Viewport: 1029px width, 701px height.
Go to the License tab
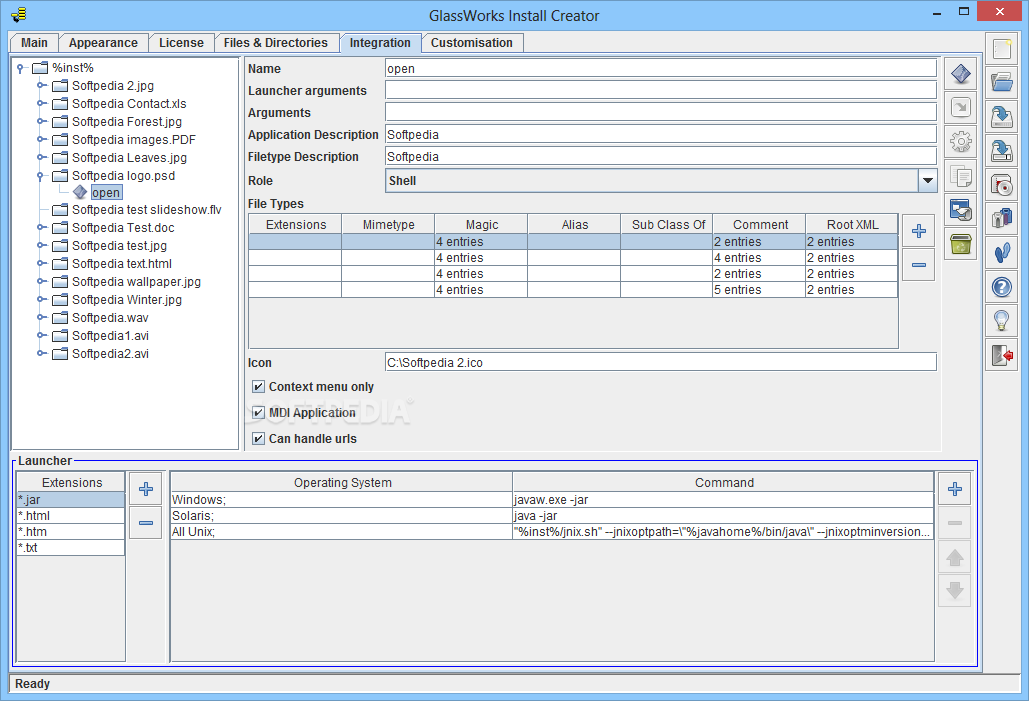[x=181, y=43]
